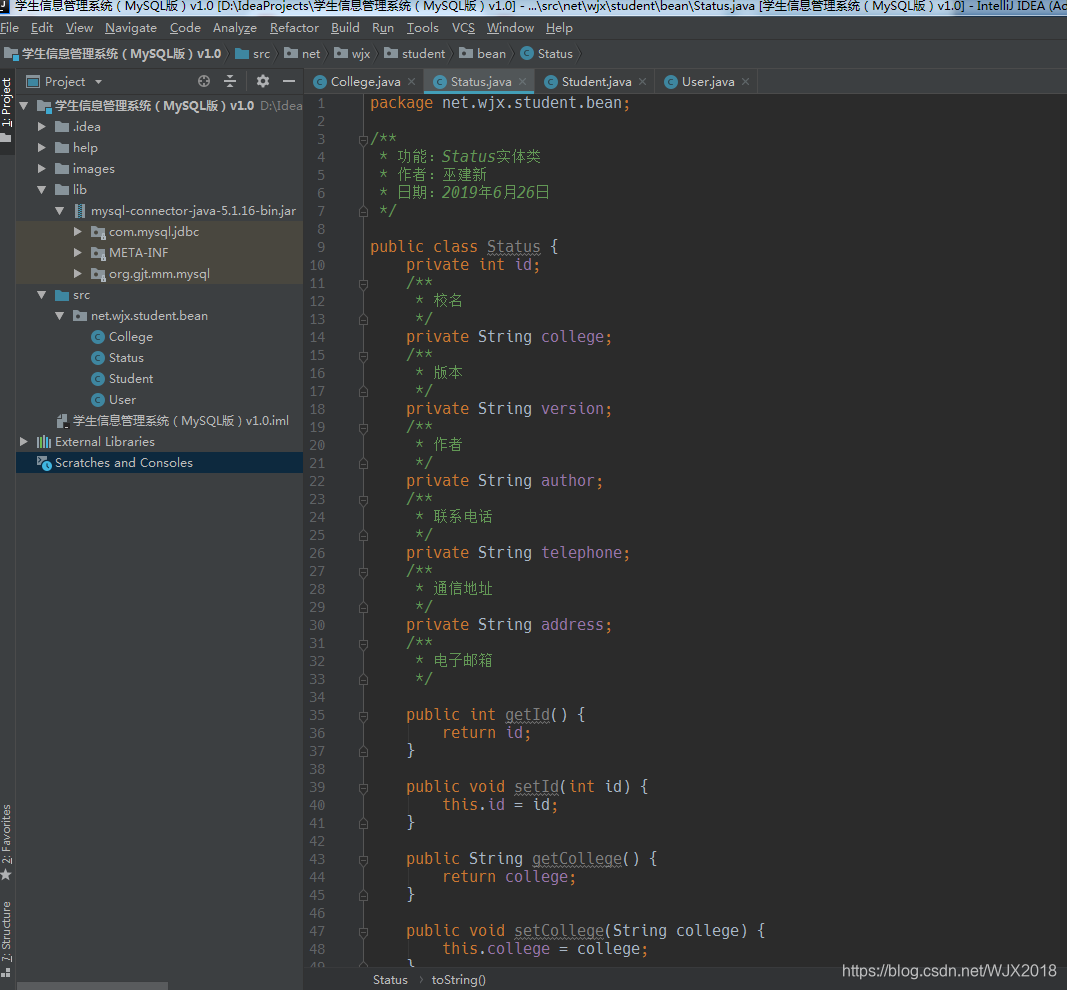
Task: Open the Analyze menu
Action: [235, 28]
